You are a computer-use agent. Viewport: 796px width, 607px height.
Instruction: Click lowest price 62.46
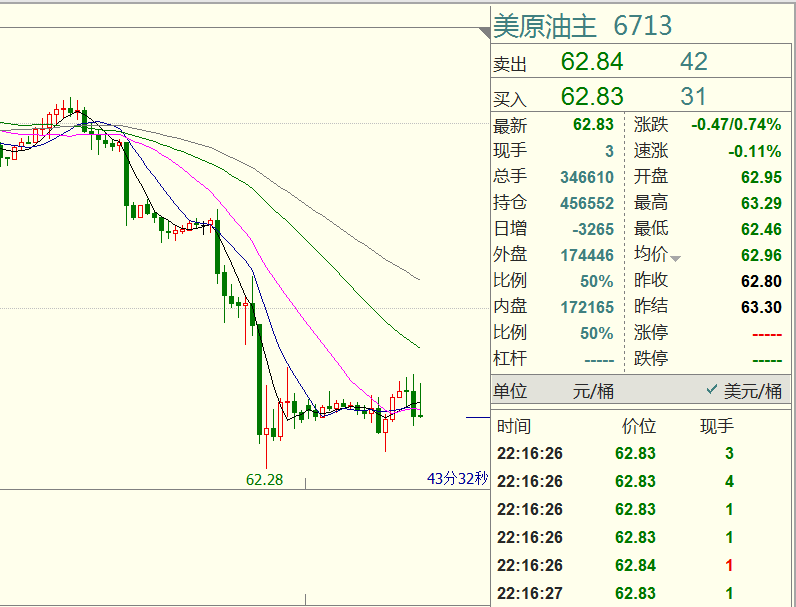coord(761,229)
